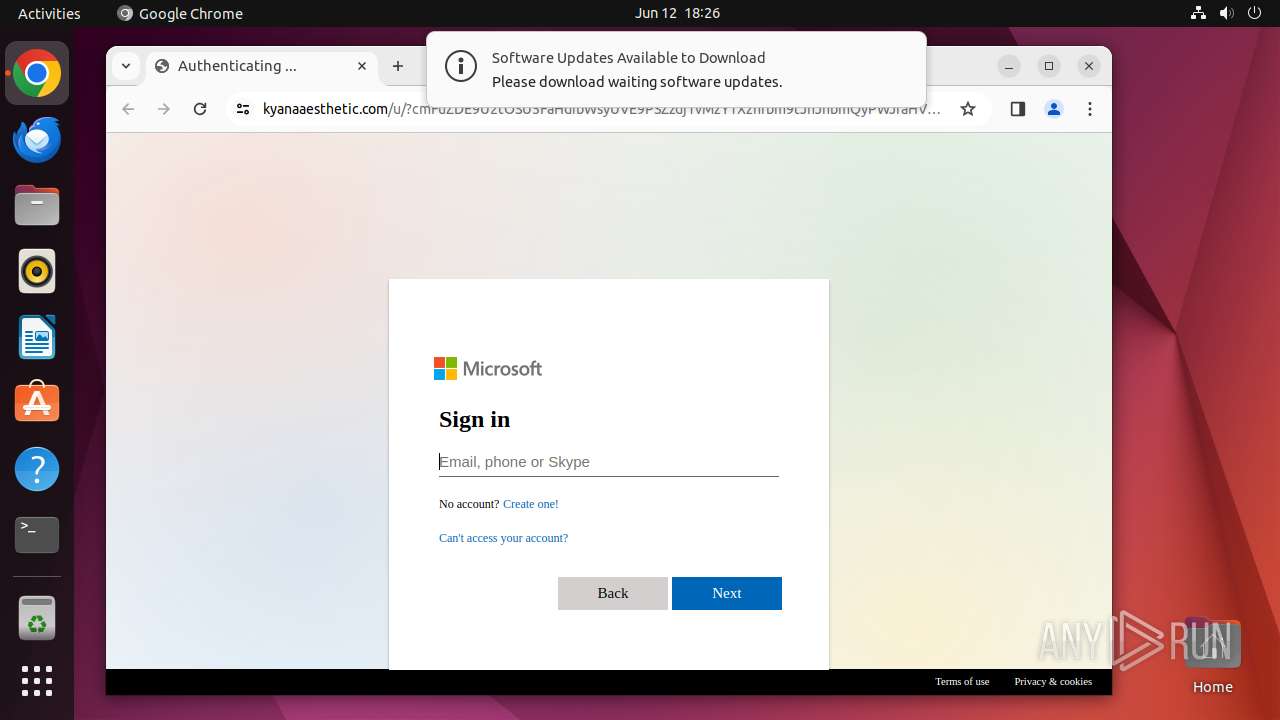The height and width of the screenshot is (720, 1280).
Task: Open power icon in system menu
Action: click(x=1254, y=13)
